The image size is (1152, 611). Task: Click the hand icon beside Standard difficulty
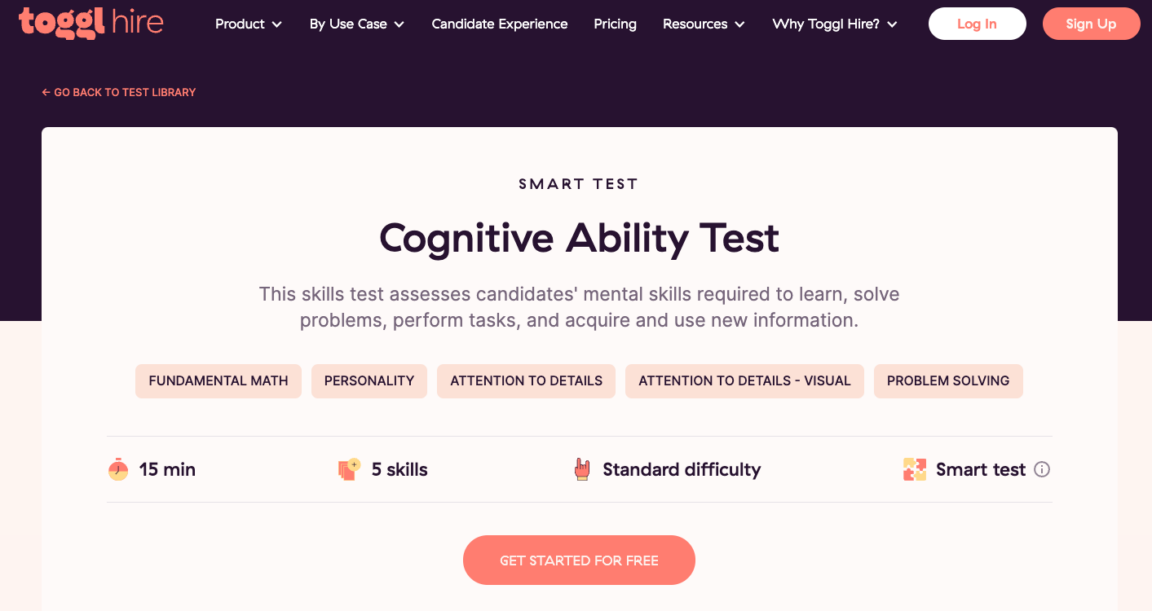click(x=584, y=469)
